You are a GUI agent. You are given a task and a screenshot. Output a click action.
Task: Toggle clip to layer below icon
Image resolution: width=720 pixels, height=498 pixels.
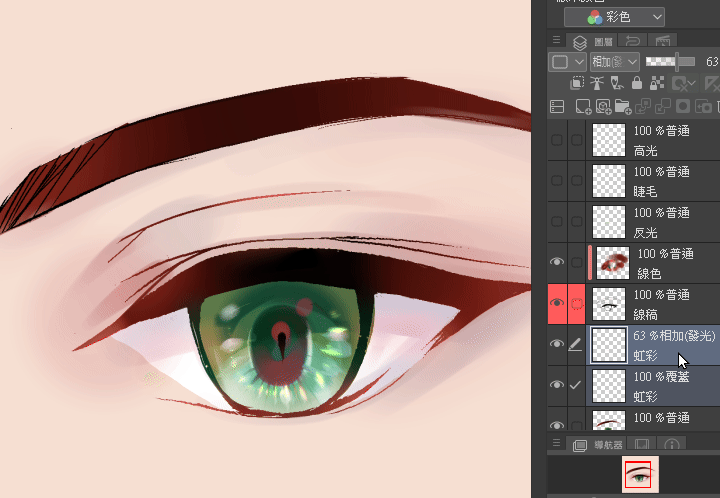coord(577,83)
